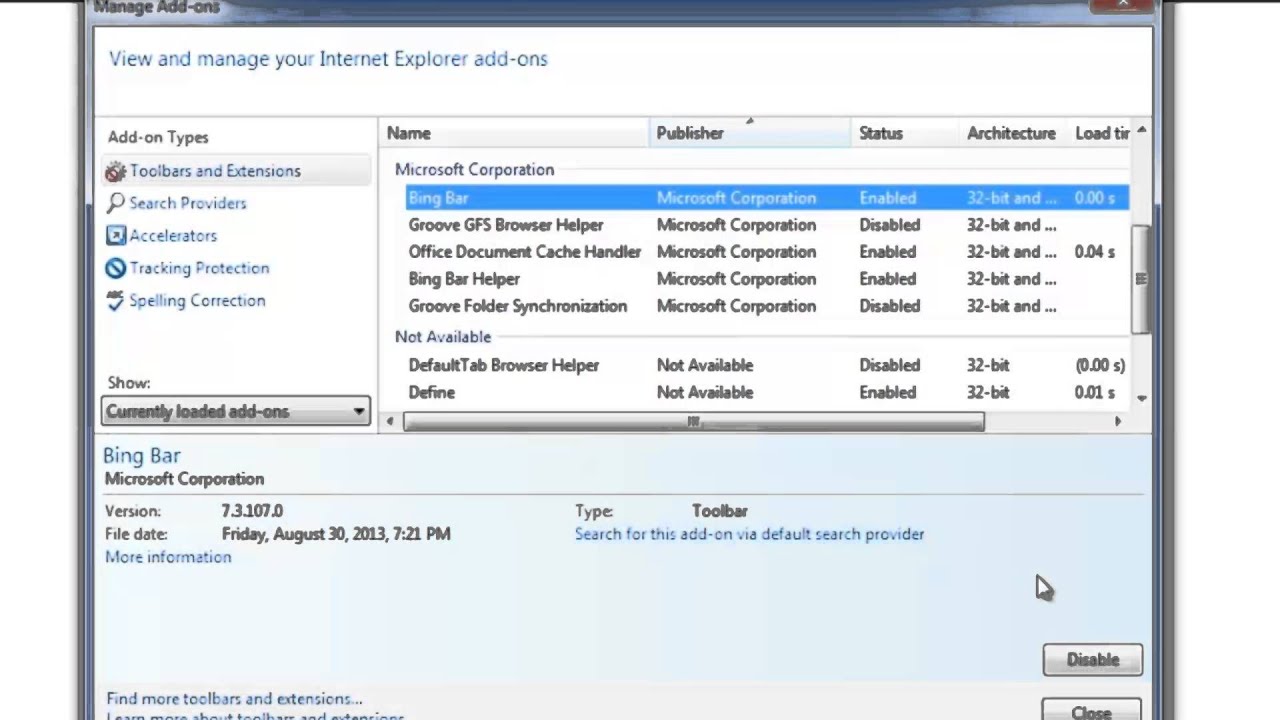Click the scroll up arrow of the list
Viewport: 1280px width, 720px height.
point(1141,131)
